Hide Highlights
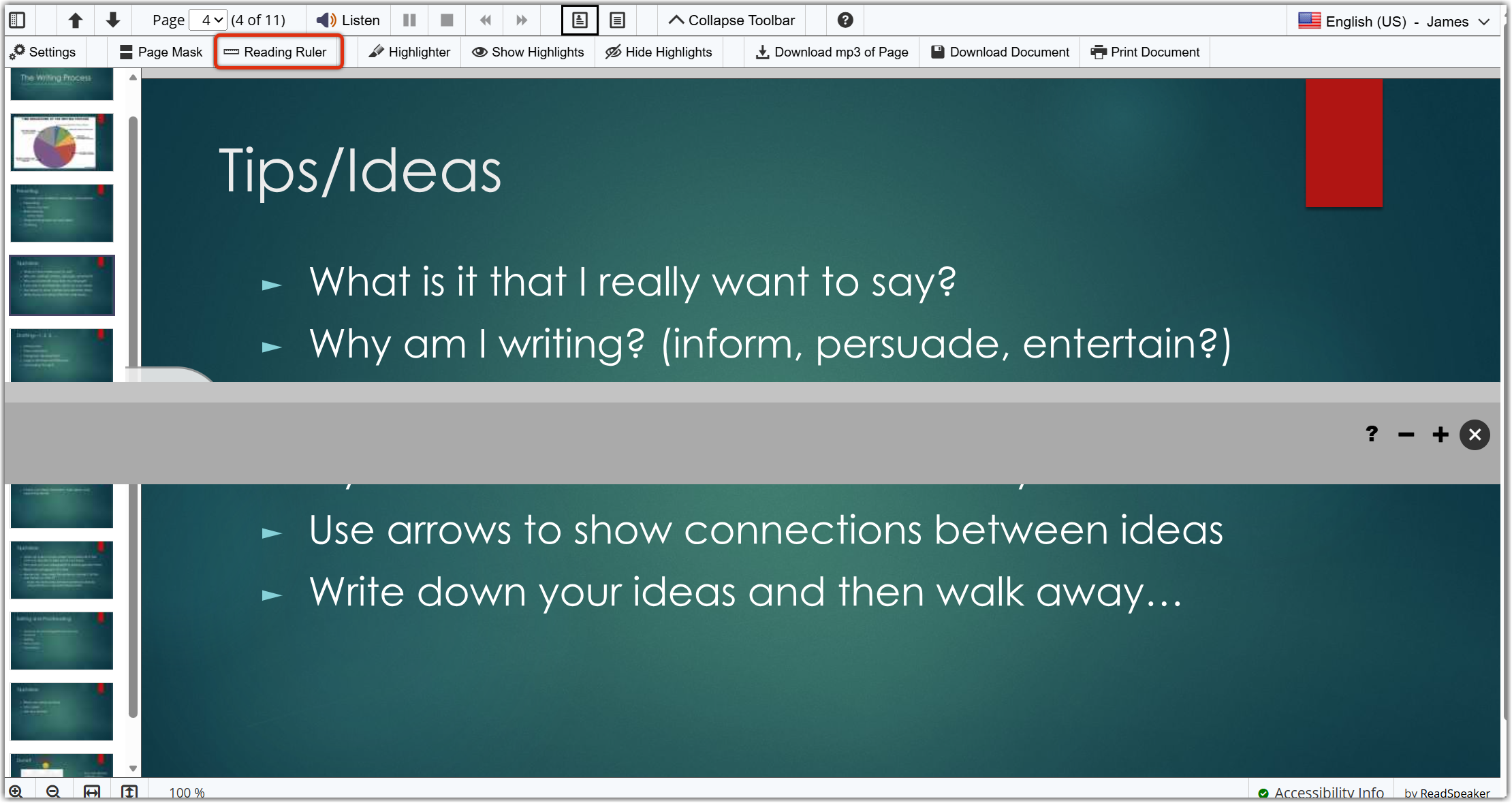Screen dimensions: 1512x803 coord(659,52)
